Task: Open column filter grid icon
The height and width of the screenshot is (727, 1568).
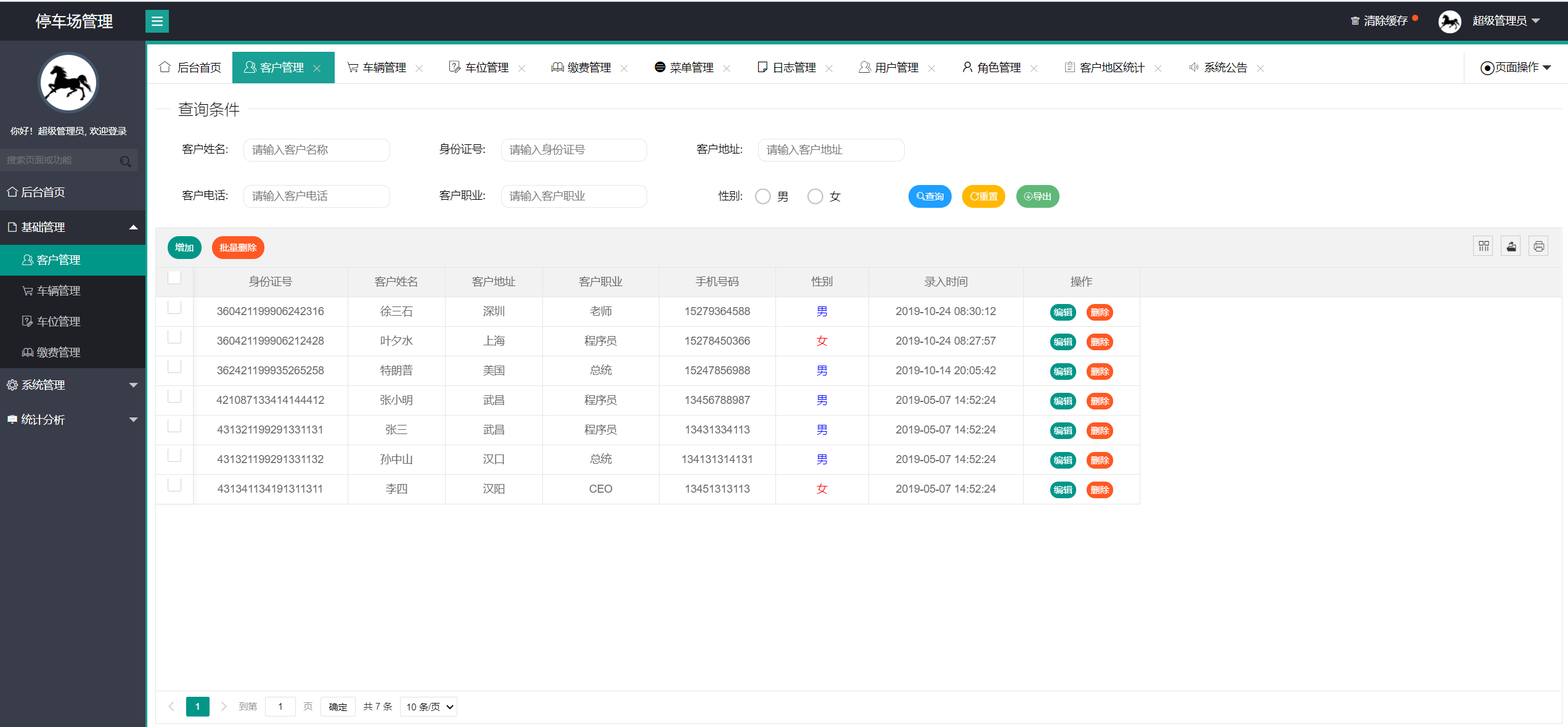Action: coord(1484,247)
